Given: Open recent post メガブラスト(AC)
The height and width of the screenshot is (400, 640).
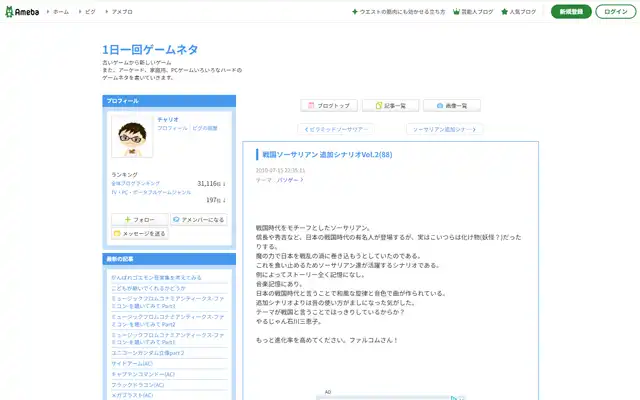Looking at the screenshot, I should (x=132, y=395).
